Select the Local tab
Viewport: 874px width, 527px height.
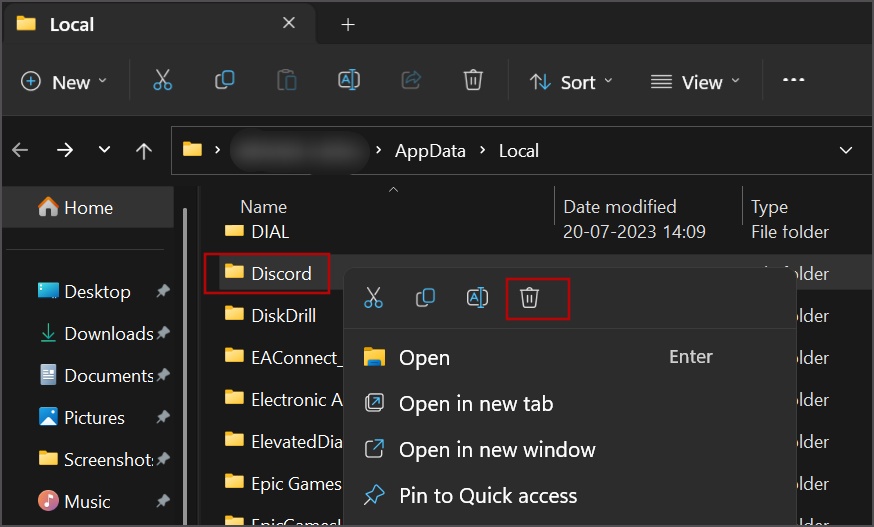tap(159, 24)
